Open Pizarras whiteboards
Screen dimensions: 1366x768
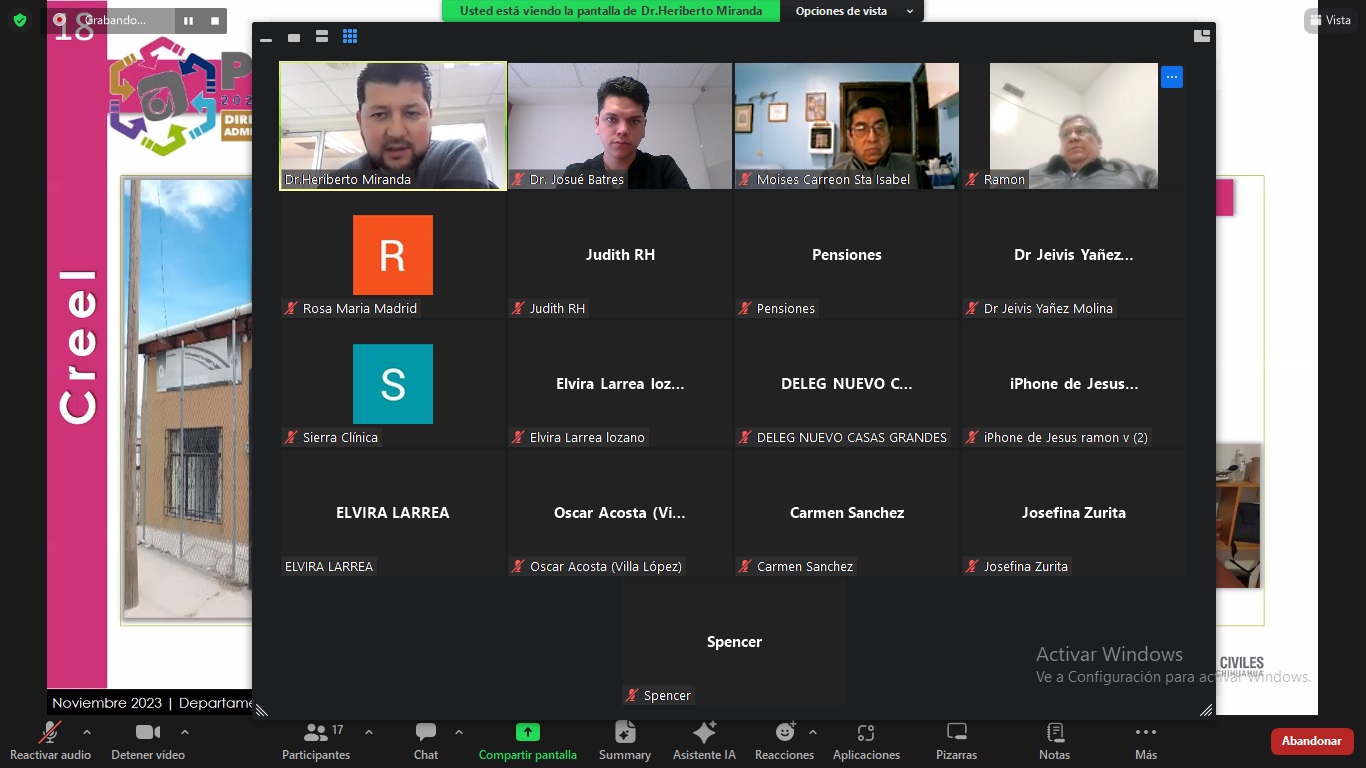(x=956, y=740)
